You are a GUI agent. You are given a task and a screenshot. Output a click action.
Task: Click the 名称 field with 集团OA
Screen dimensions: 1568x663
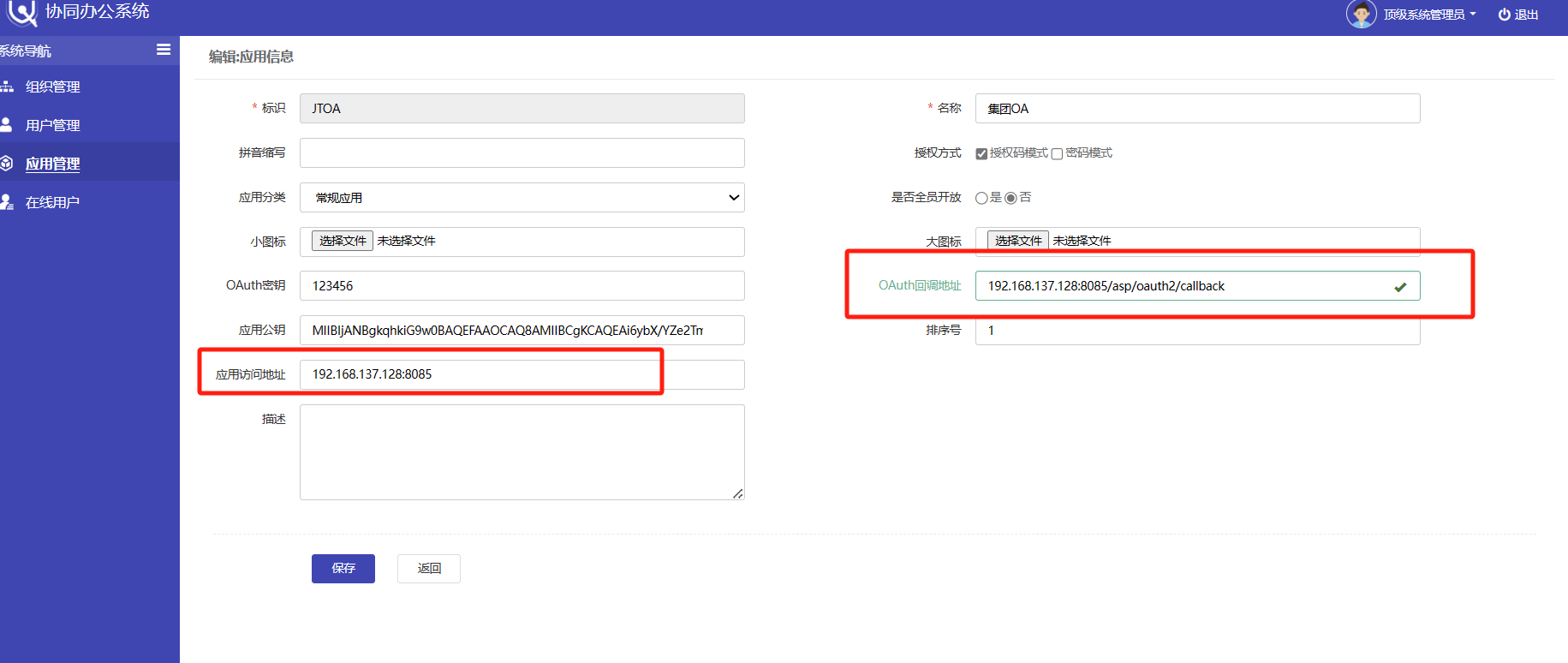[1198, 108]
